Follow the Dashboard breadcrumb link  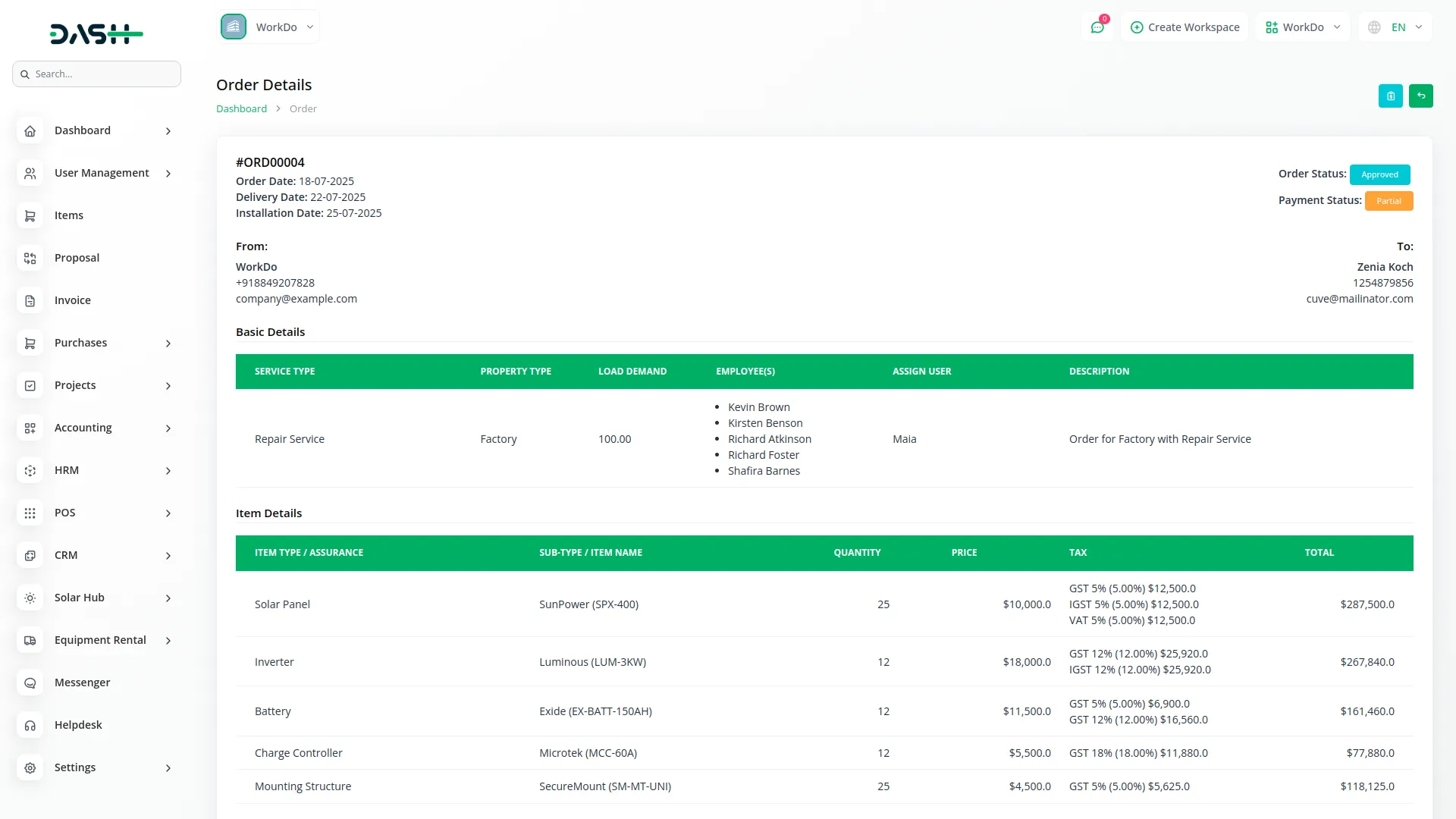[241, 109]
